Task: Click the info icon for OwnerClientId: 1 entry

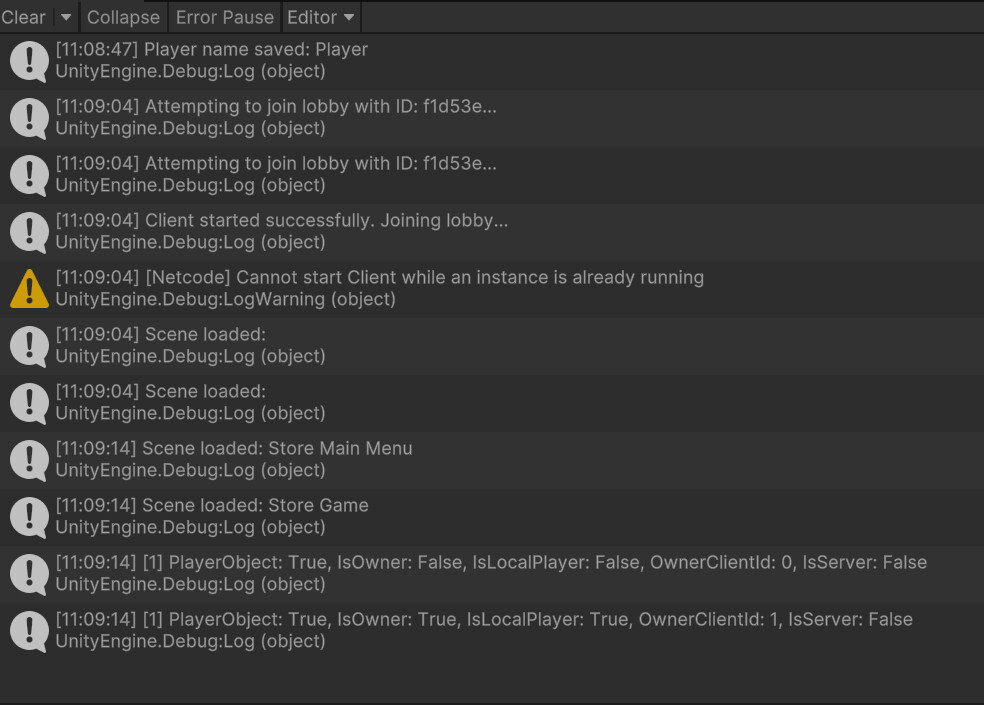Action: click(29, 631)
